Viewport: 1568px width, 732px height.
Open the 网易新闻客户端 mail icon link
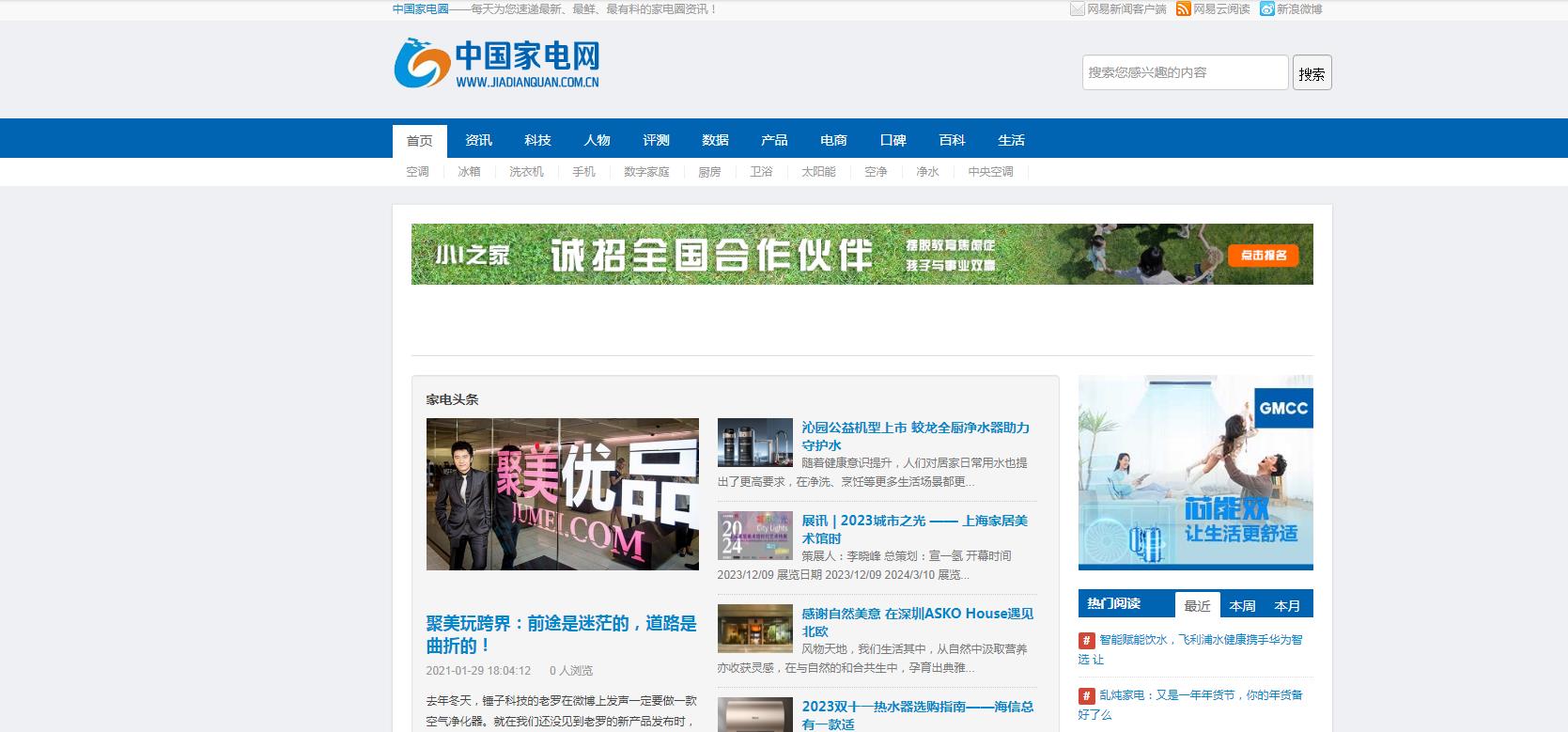1078,9
